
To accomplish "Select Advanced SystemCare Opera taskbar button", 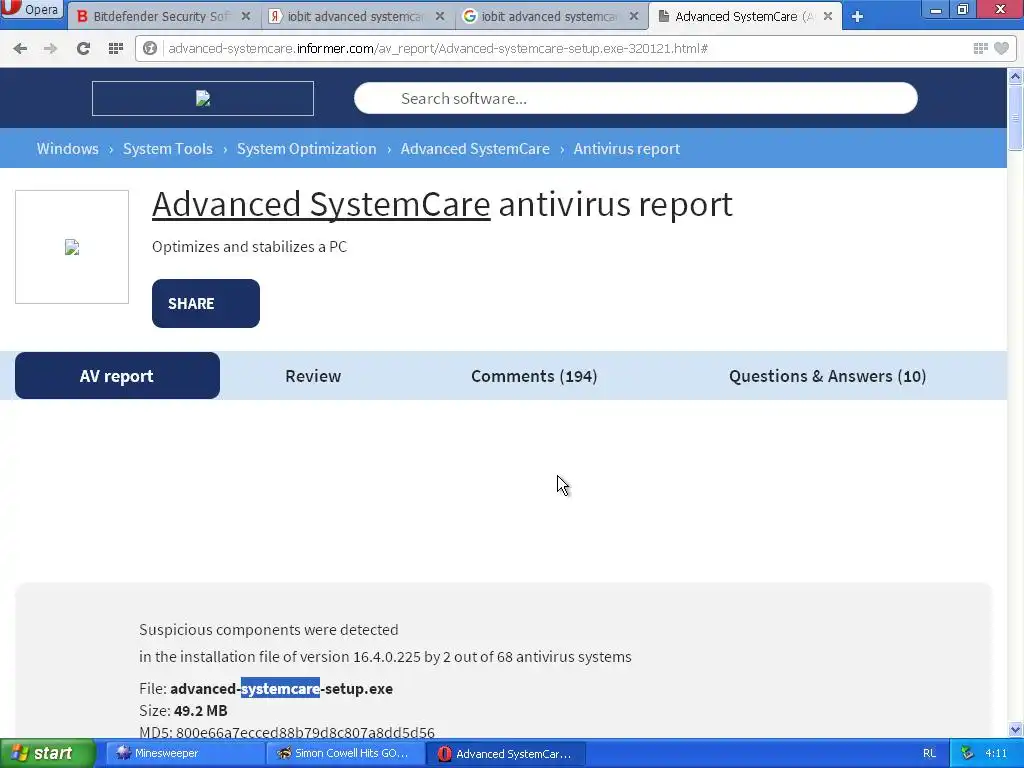I will coord(507,754).
